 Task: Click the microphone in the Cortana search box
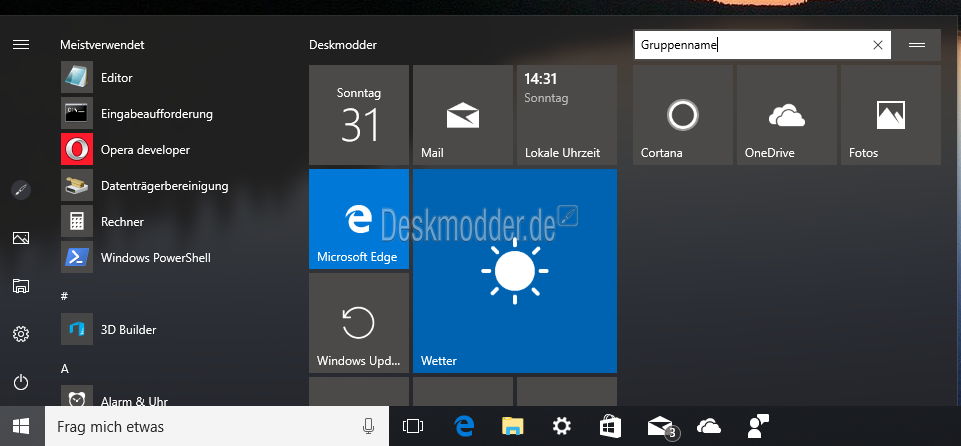coord(368,426)
